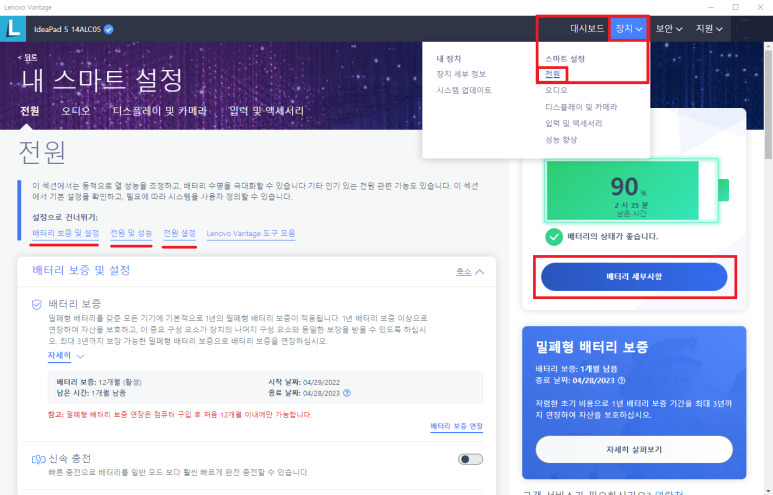Select 디스플레이 및 카메라 in dropdown menu
Viewport: 773px width, 495px height.
[581, 107]
